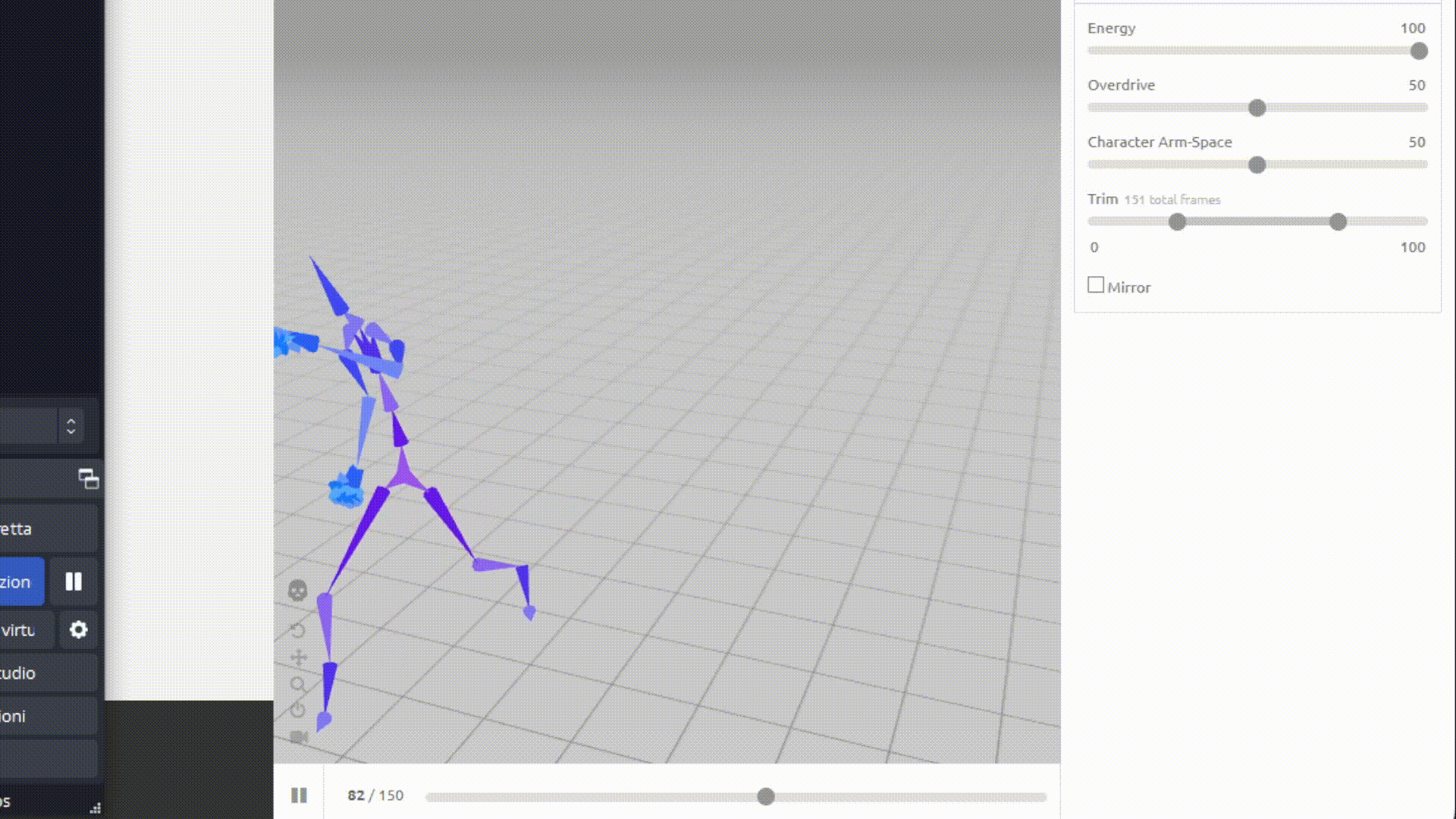This screenshot has height=819, width=1456.
Task: Open OBS virtual camera settings gear
Action: pos(79,629)
